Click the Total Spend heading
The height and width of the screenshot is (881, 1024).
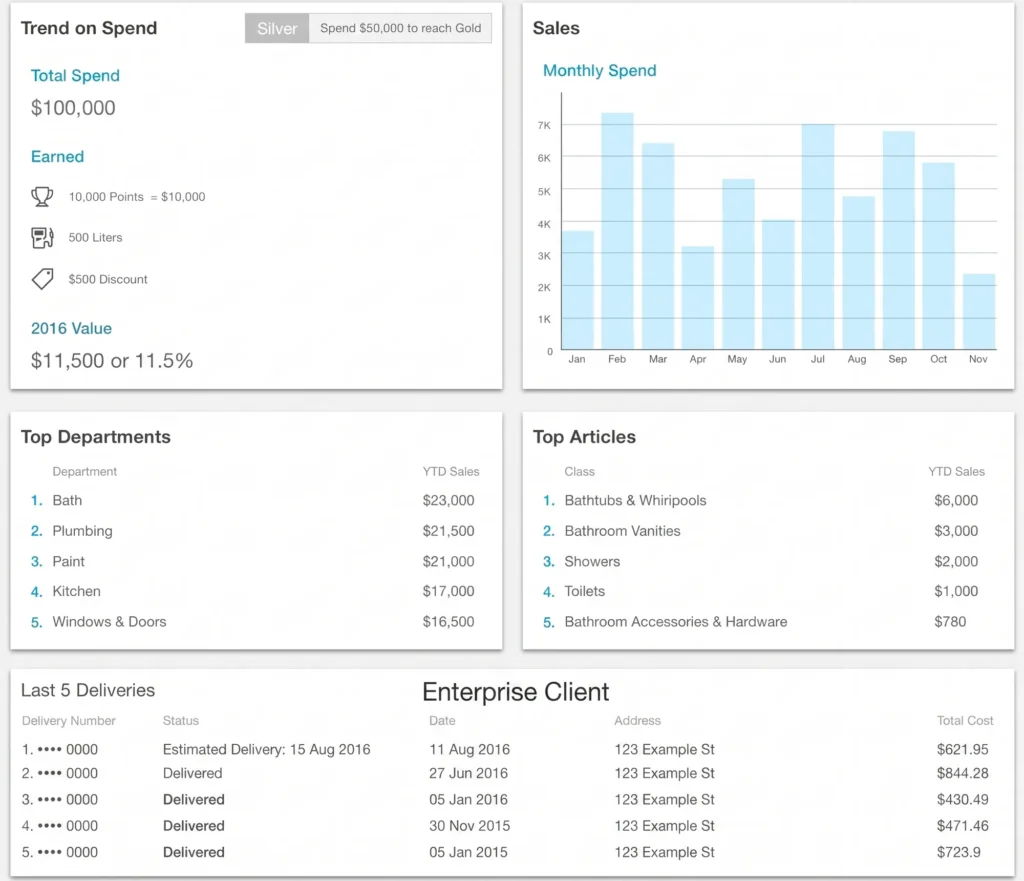coord(75,76)
